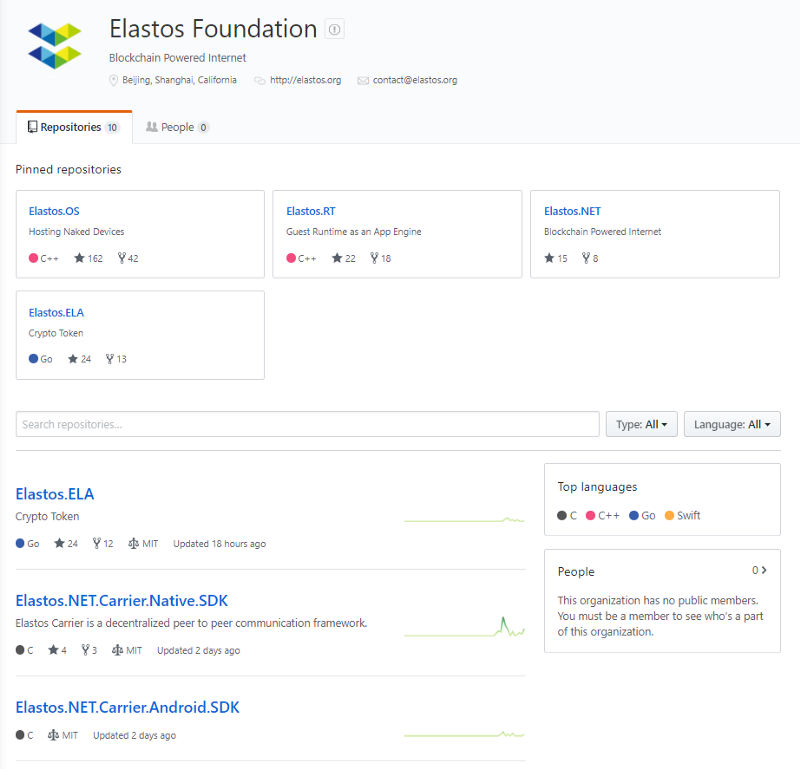Click license scale icon in Carrier.Native.SDK row

point(117,650)
